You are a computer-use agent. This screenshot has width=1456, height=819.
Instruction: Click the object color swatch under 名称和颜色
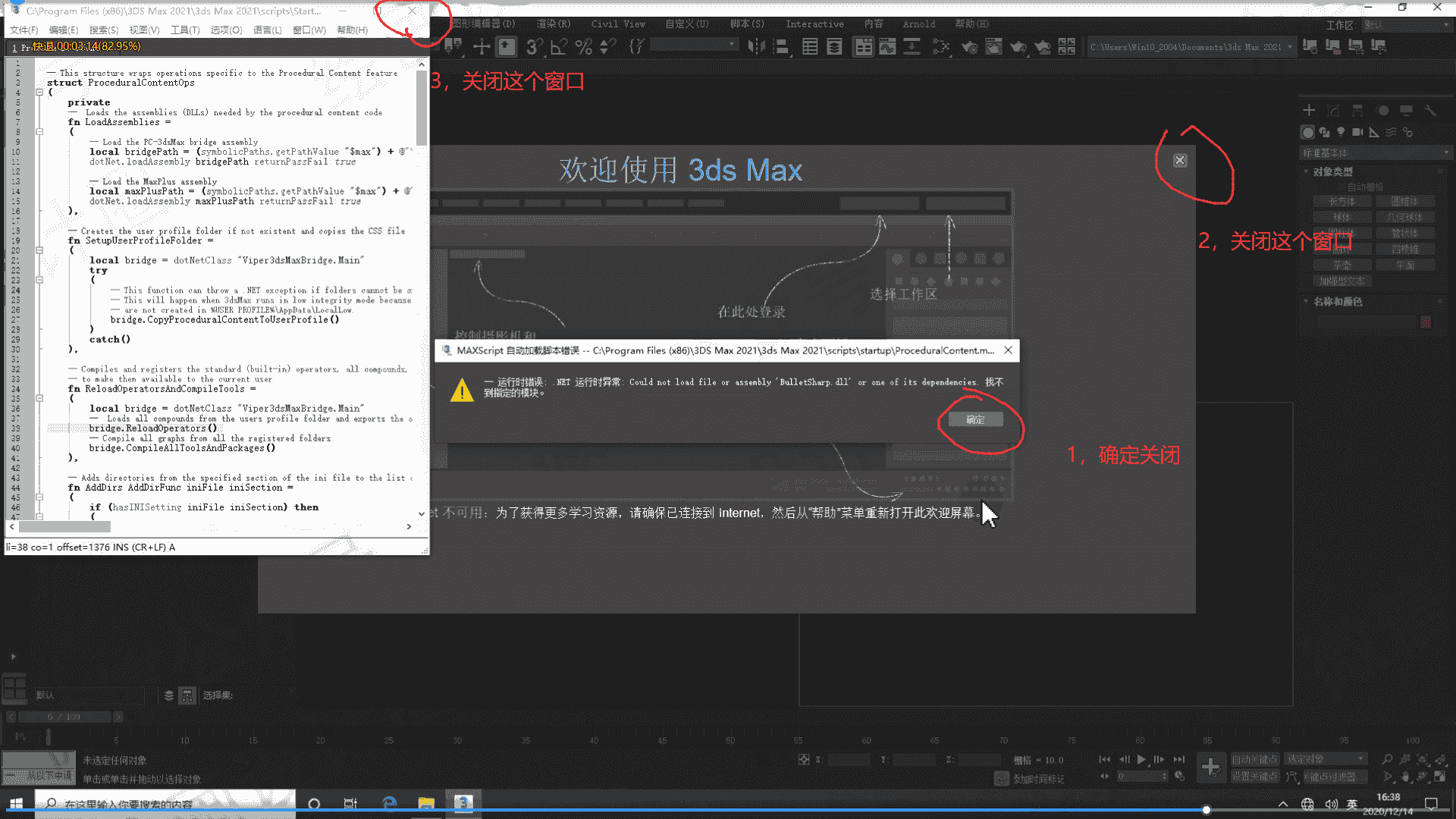[1426, 323]
